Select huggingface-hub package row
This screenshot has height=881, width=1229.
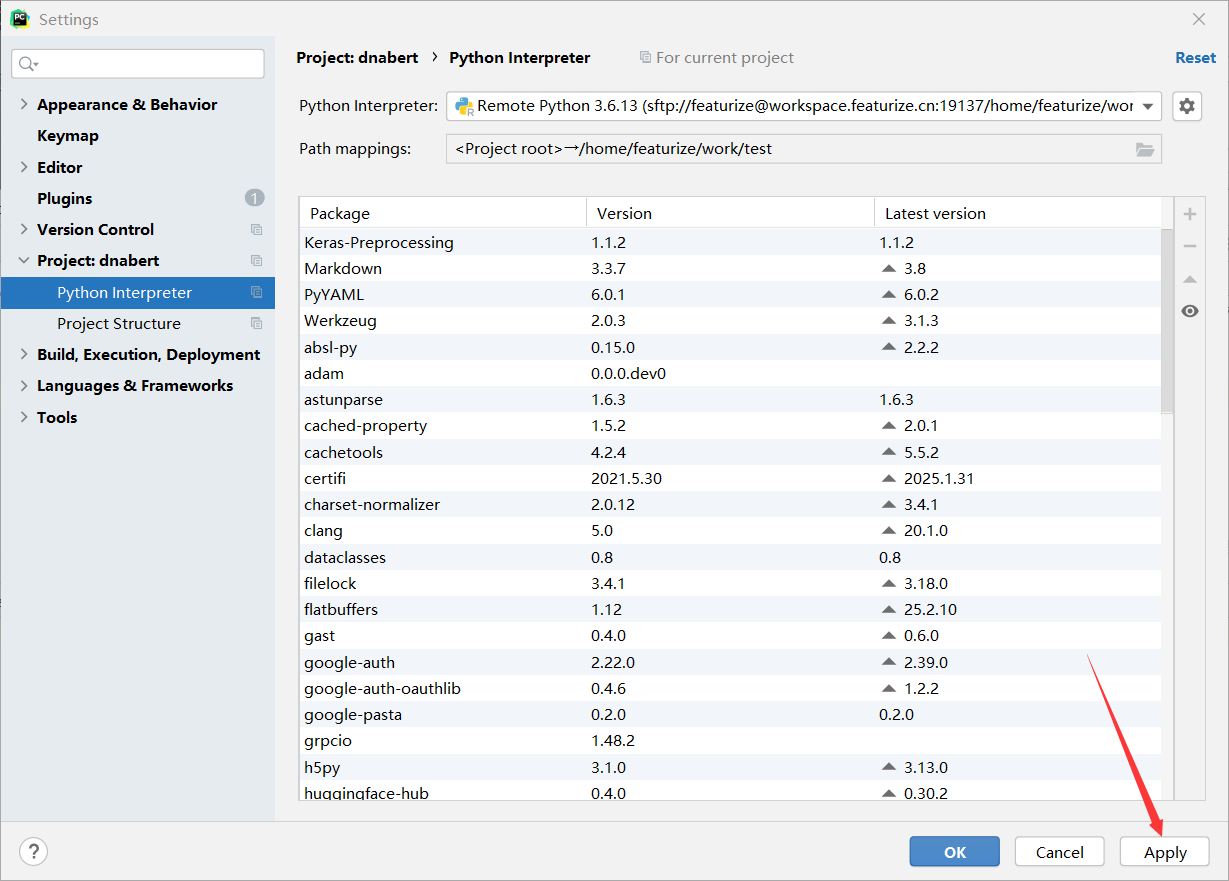[x=731, y=791]
